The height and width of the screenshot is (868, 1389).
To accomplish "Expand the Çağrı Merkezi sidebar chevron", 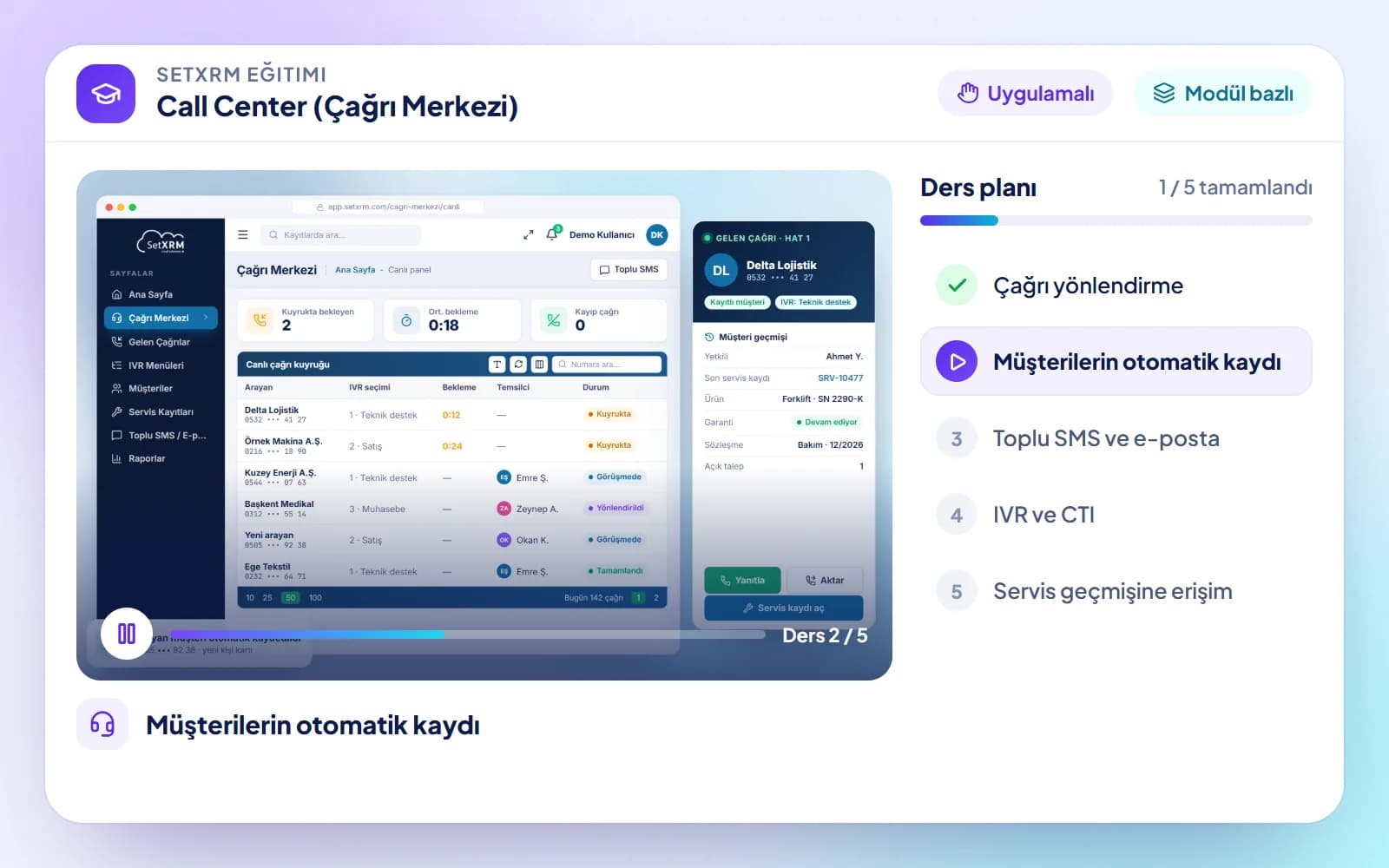I will point(206,318).
